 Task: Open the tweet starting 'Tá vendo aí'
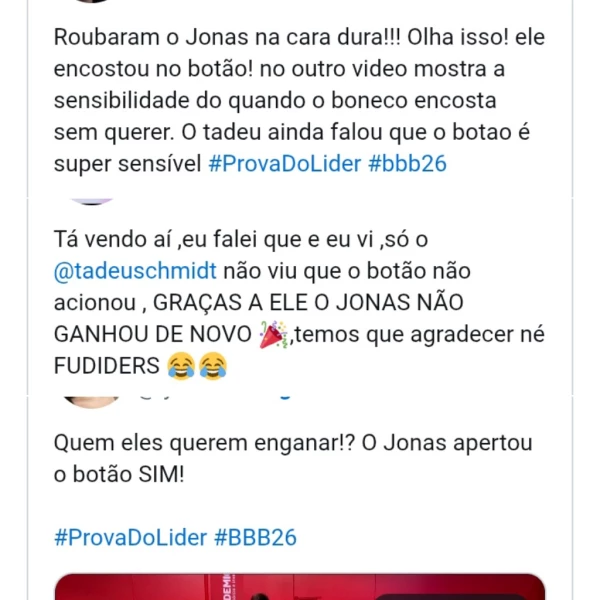(x=300, y=302)
